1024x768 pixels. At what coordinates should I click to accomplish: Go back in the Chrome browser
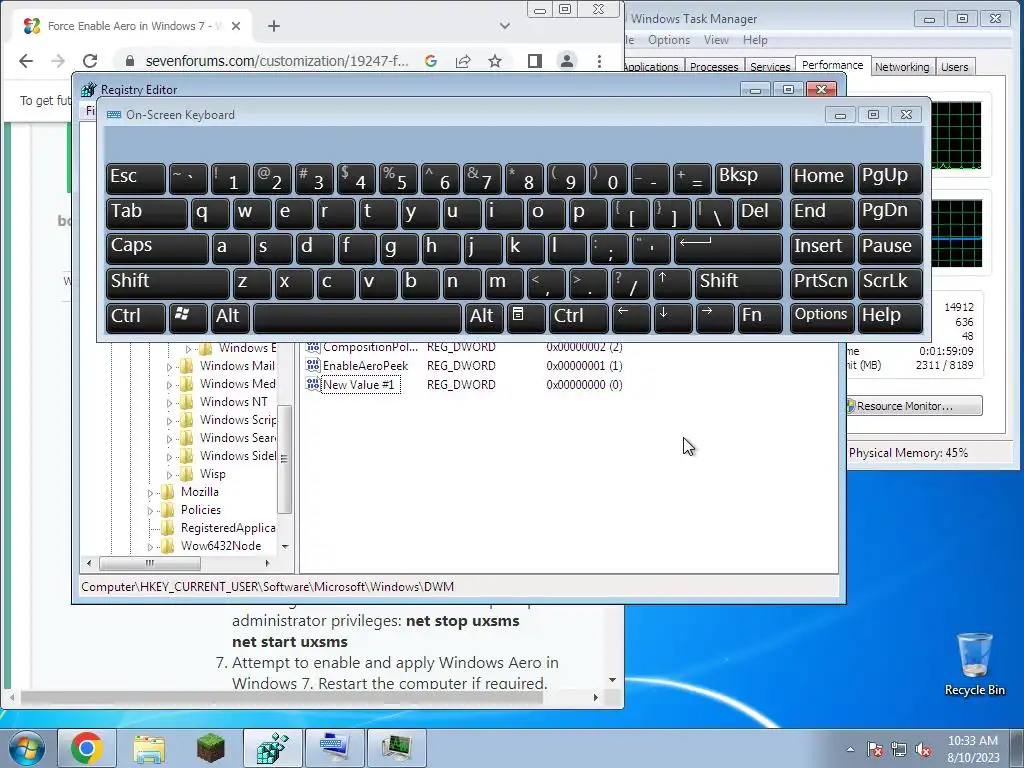pos(26,61)
